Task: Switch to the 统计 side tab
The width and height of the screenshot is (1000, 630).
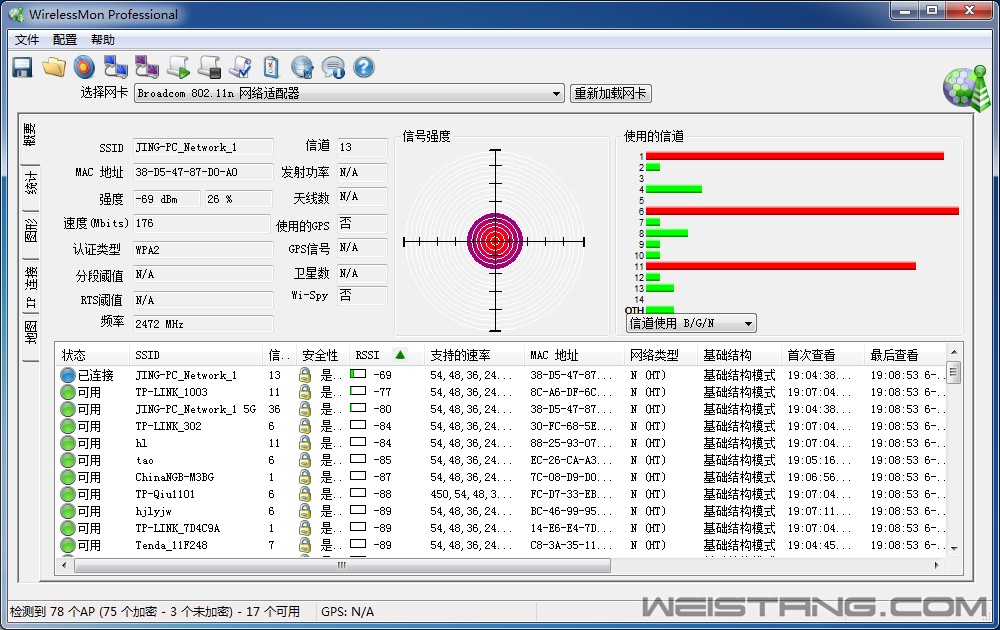Action: [x=30, y=183]
